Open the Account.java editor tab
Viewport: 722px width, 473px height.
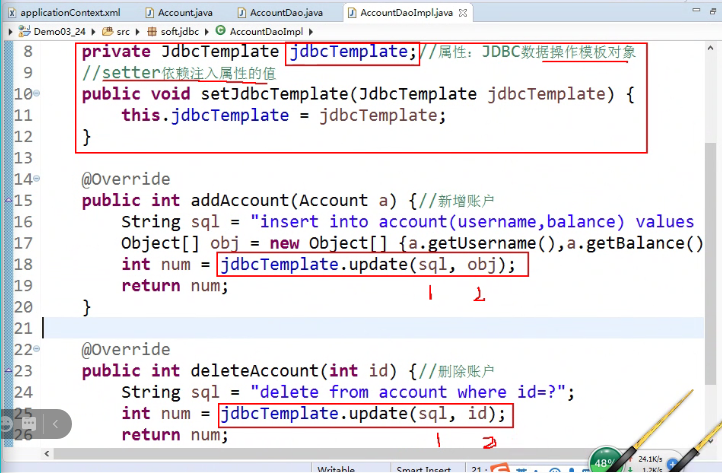179,12
